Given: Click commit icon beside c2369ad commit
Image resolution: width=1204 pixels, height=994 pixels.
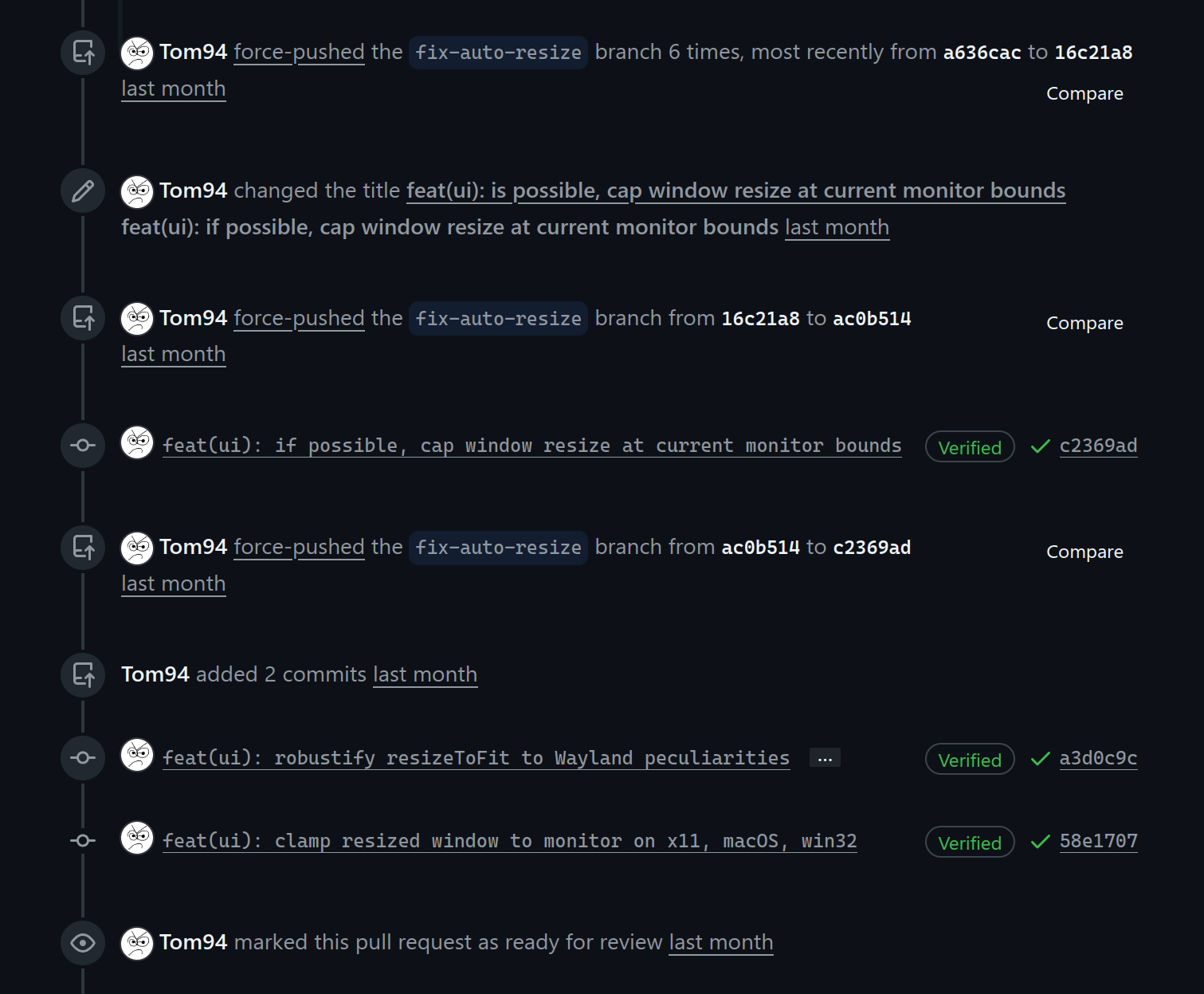Looking at the screenshot, I should (83, 446).
